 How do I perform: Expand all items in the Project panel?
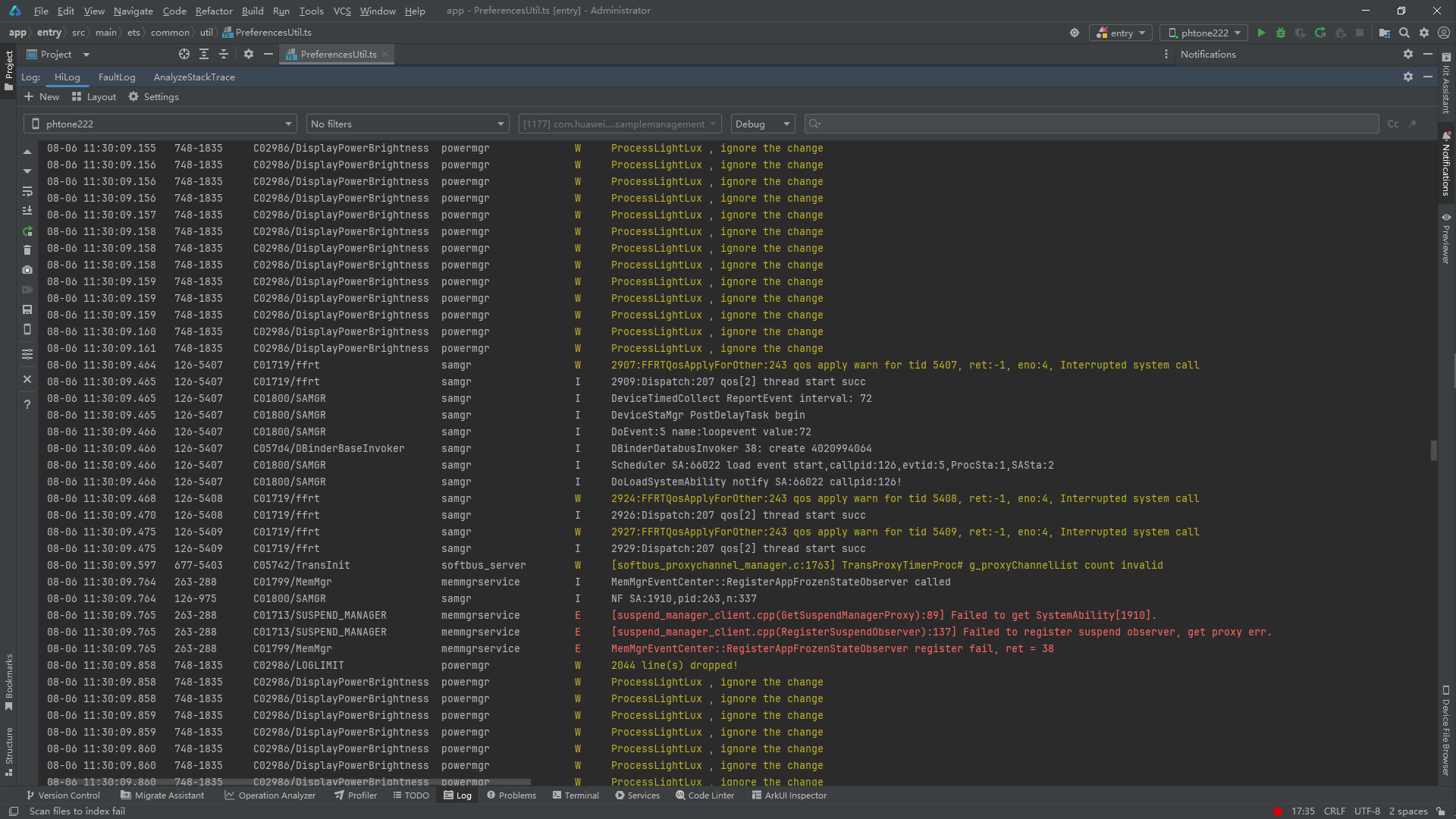[204, 54]
